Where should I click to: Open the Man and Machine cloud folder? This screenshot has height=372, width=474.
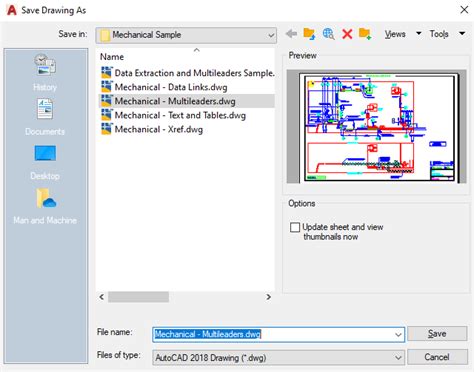tap(45, 206)
